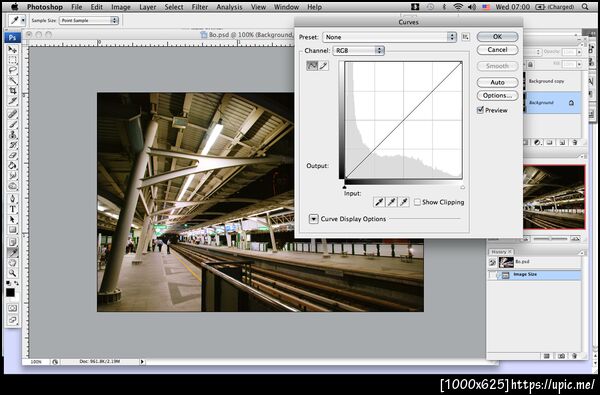600x395 pixels.
Task: Select the Paint Bucket tool
Action: point(13,166)
